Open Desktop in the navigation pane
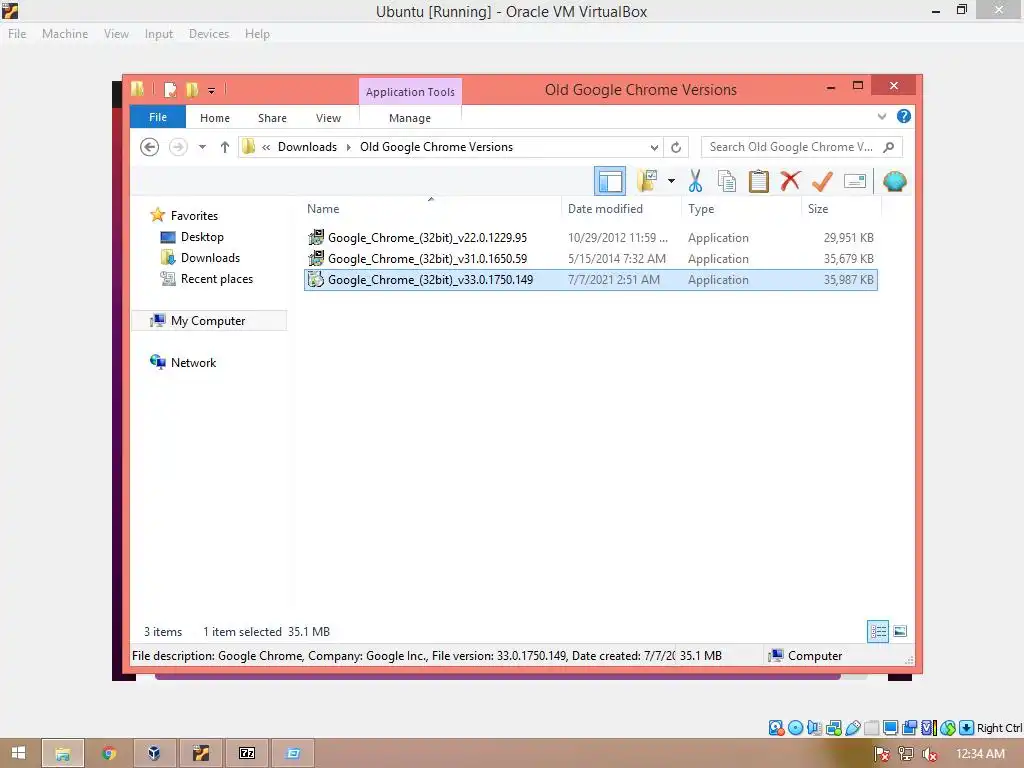1024x768 pixels. click(202, 236)
